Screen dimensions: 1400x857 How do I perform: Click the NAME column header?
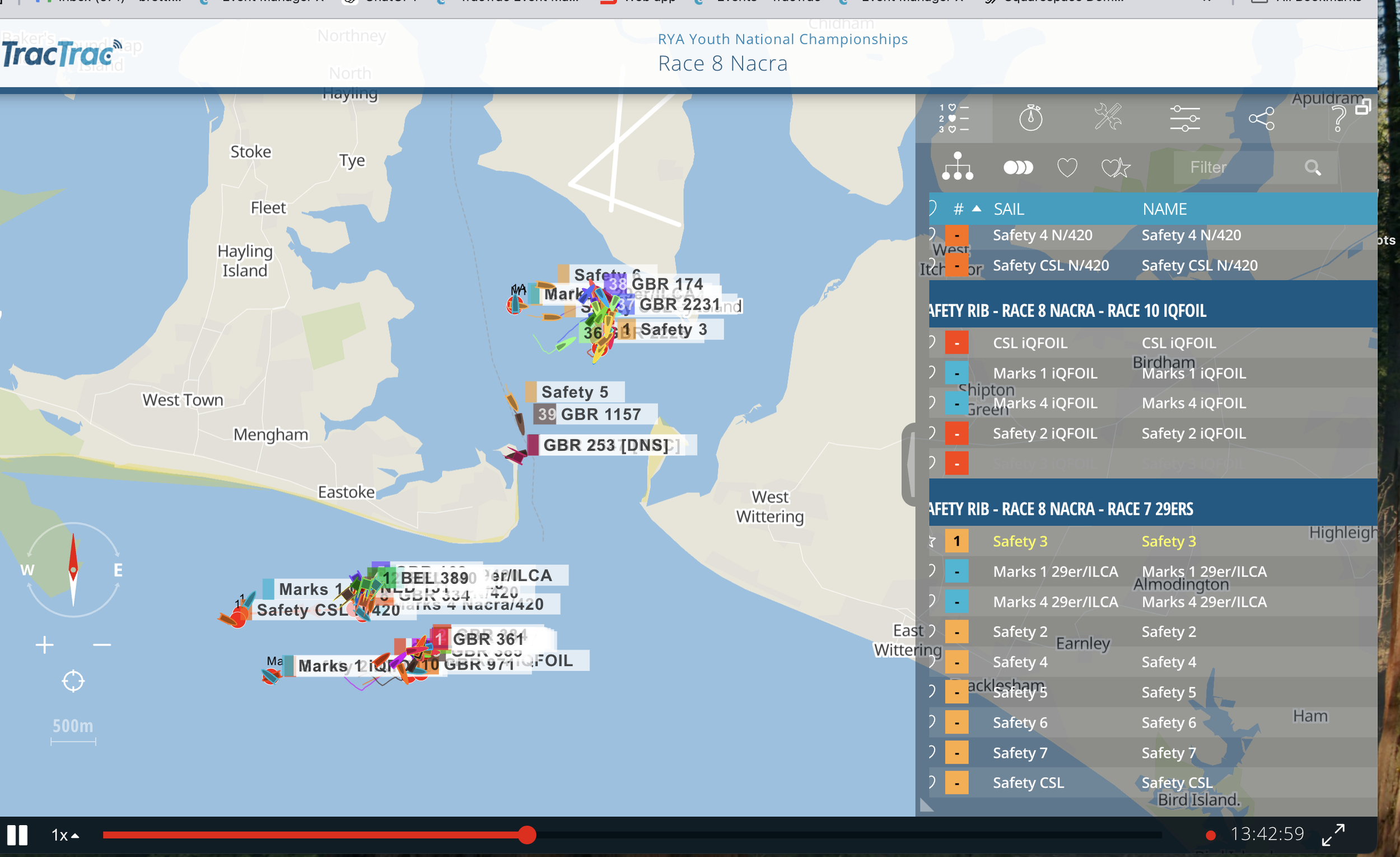point(1164,209)
